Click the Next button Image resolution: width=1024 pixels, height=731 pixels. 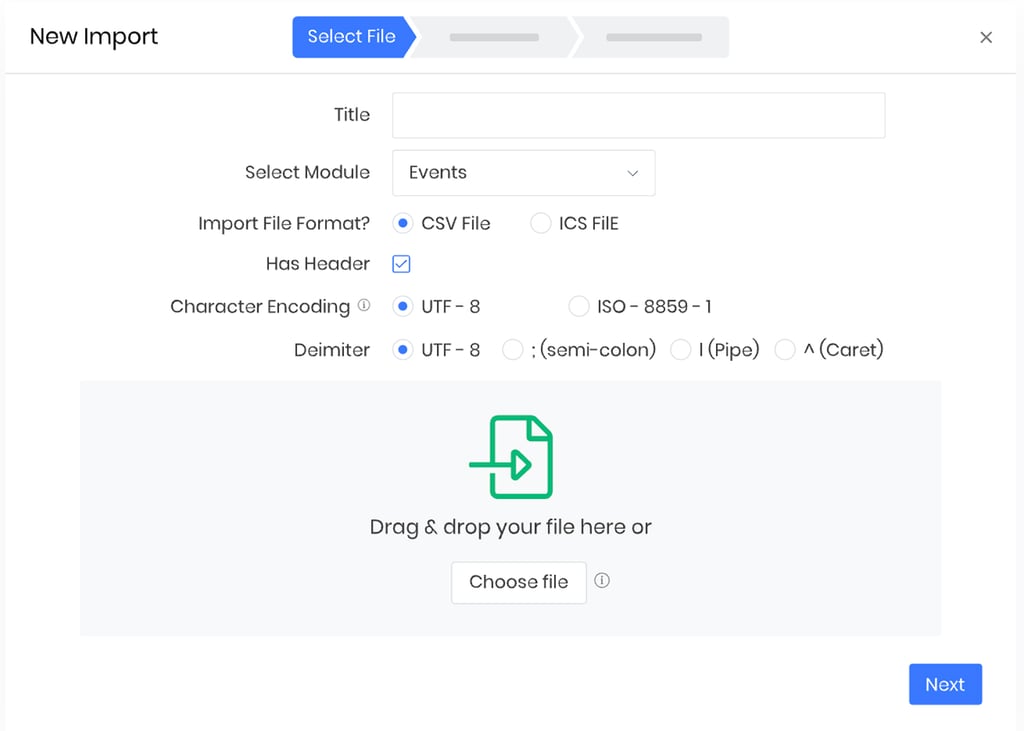944,684
